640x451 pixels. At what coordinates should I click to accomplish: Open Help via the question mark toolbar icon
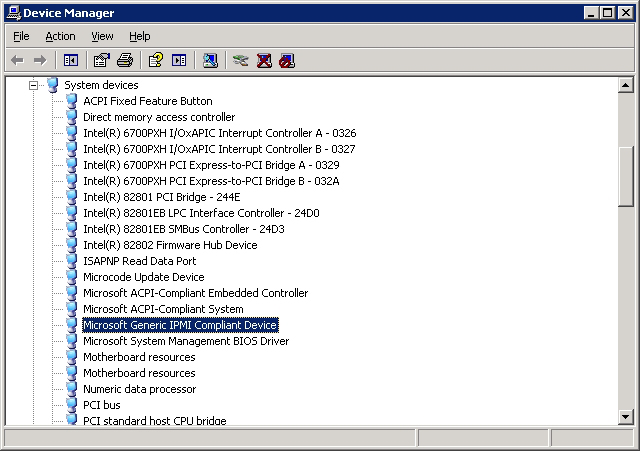[x=156, y=60]
